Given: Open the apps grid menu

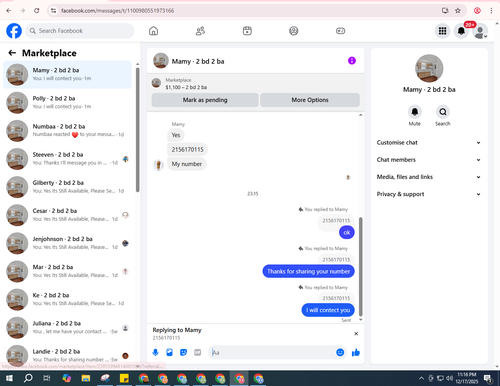Looking at the screenshot, I should tap(442, 31).
